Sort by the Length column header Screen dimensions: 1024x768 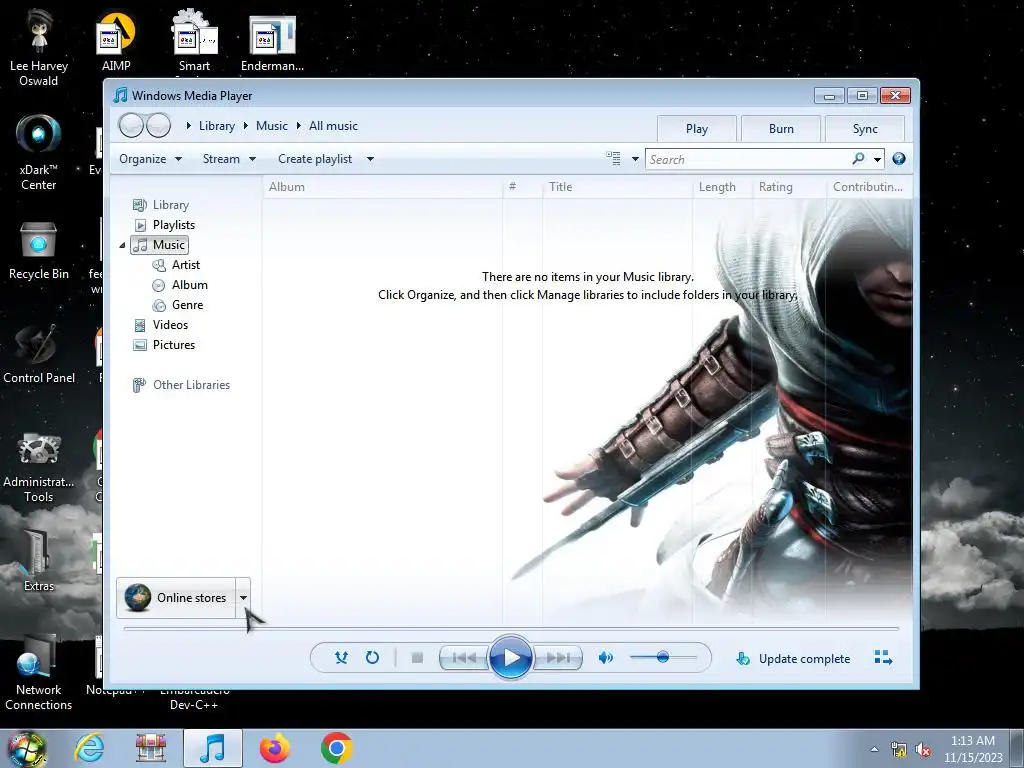(722, 187)
